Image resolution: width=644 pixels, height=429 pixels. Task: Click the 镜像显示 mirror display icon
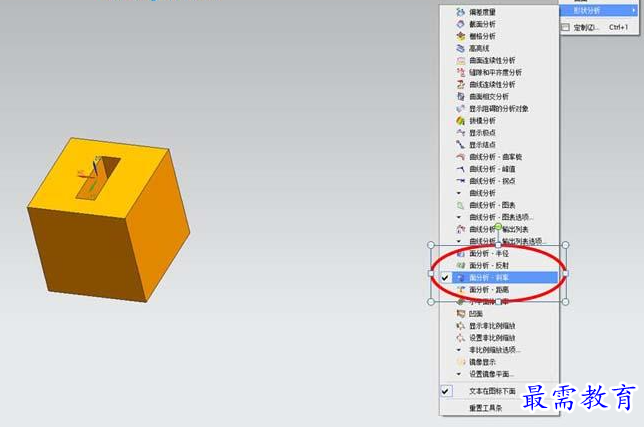pos(460,362)
